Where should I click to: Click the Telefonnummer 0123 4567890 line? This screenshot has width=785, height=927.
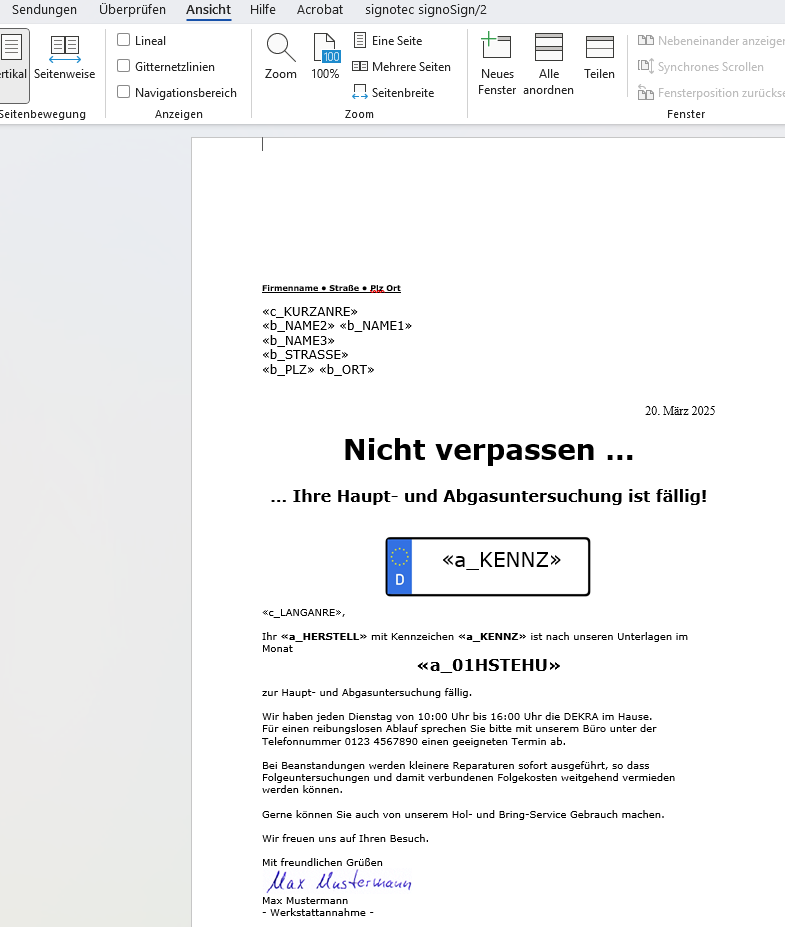pyautogui.click(x=414, y=741)
